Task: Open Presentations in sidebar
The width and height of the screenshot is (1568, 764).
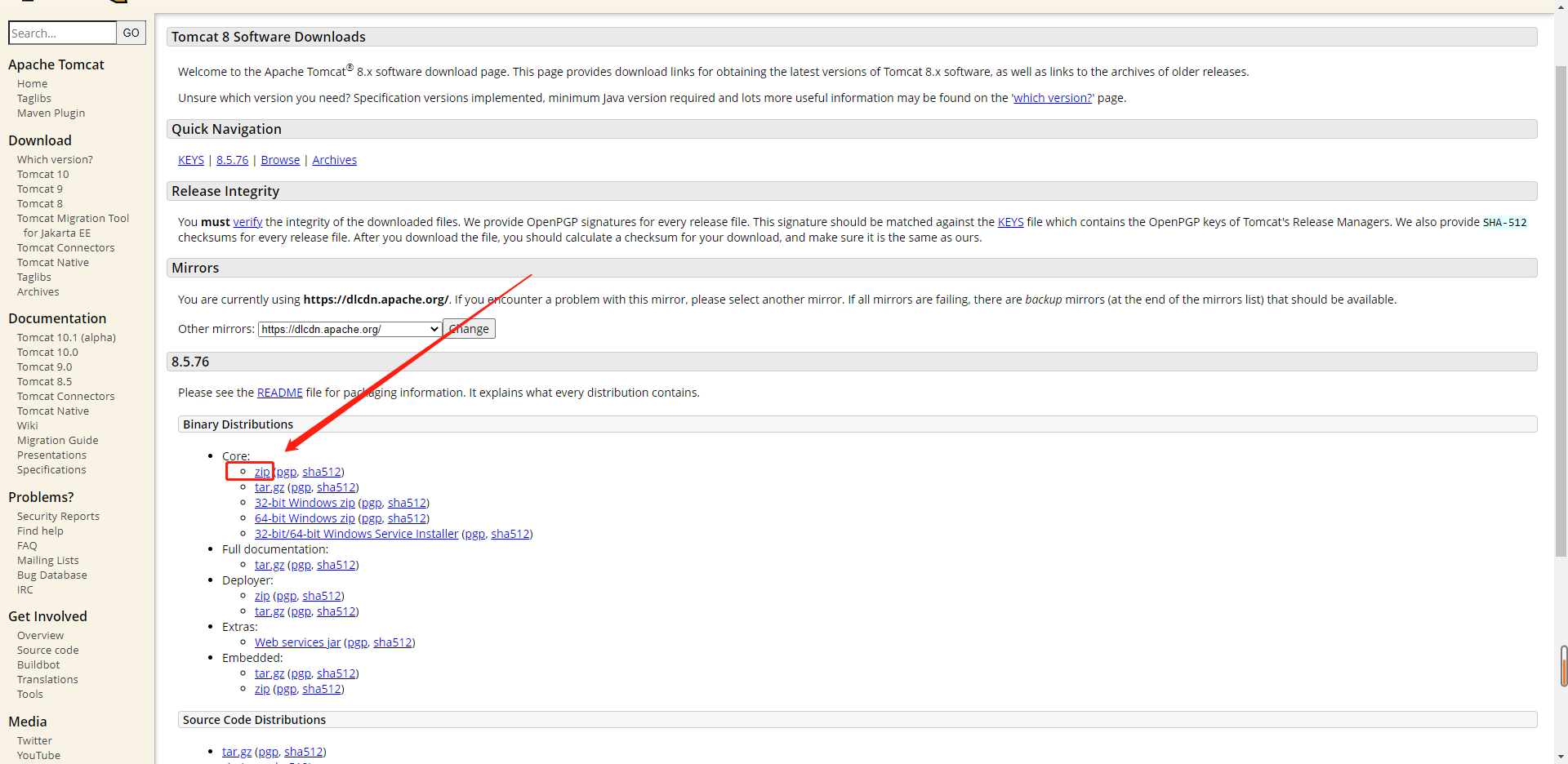Action: [51, 455]
